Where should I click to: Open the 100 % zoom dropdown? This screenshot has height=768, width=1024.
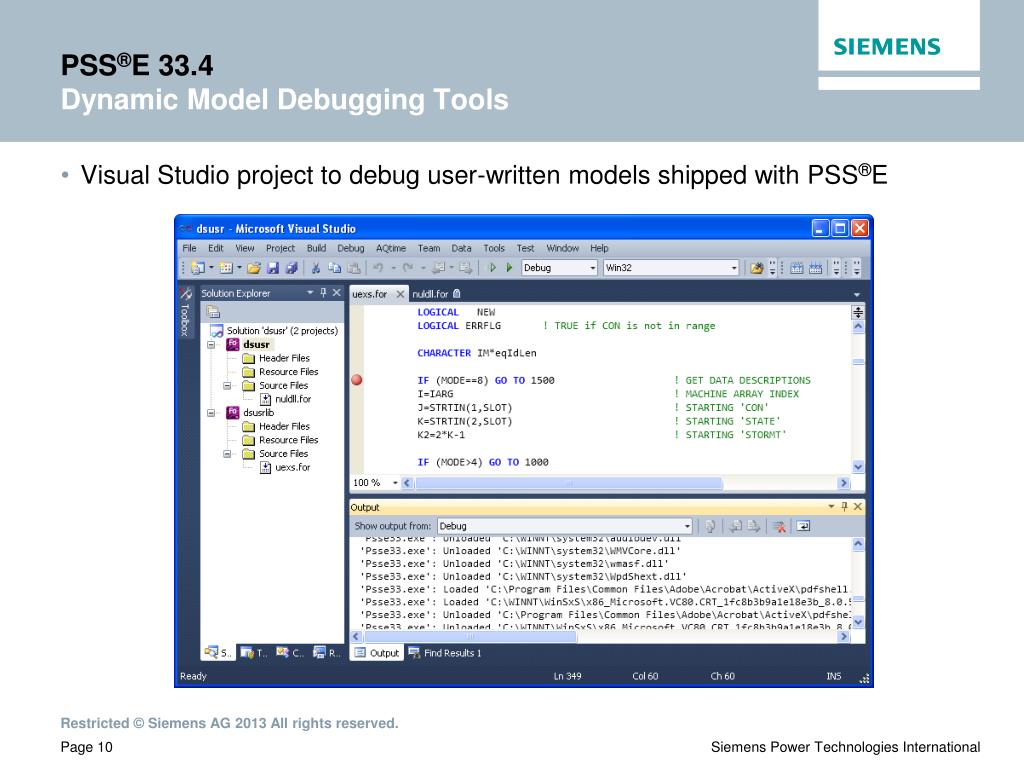click(x=395, y=483)
